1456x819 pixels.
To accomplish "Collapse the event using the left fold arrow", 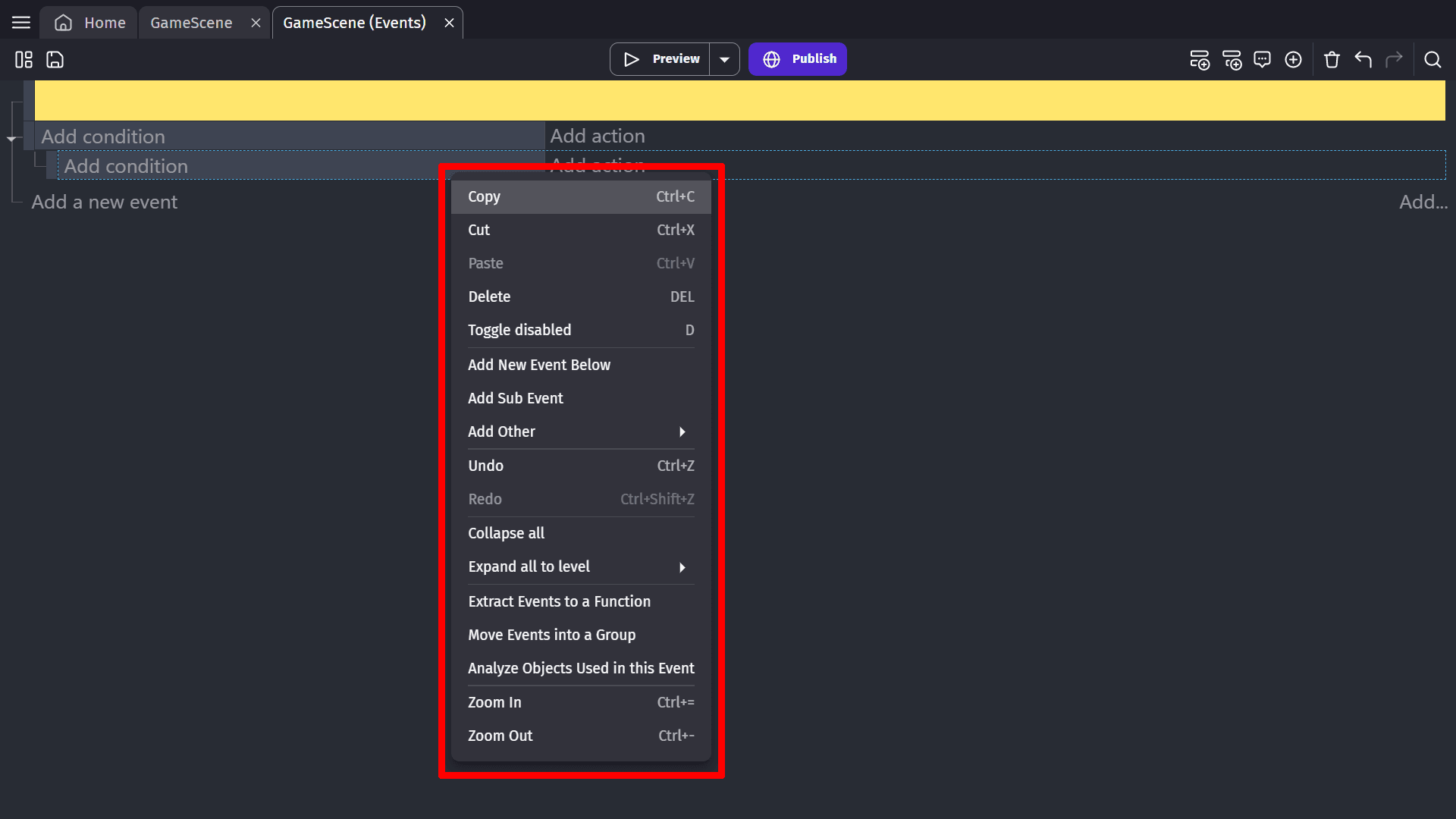I will click(x=11, y=139).
